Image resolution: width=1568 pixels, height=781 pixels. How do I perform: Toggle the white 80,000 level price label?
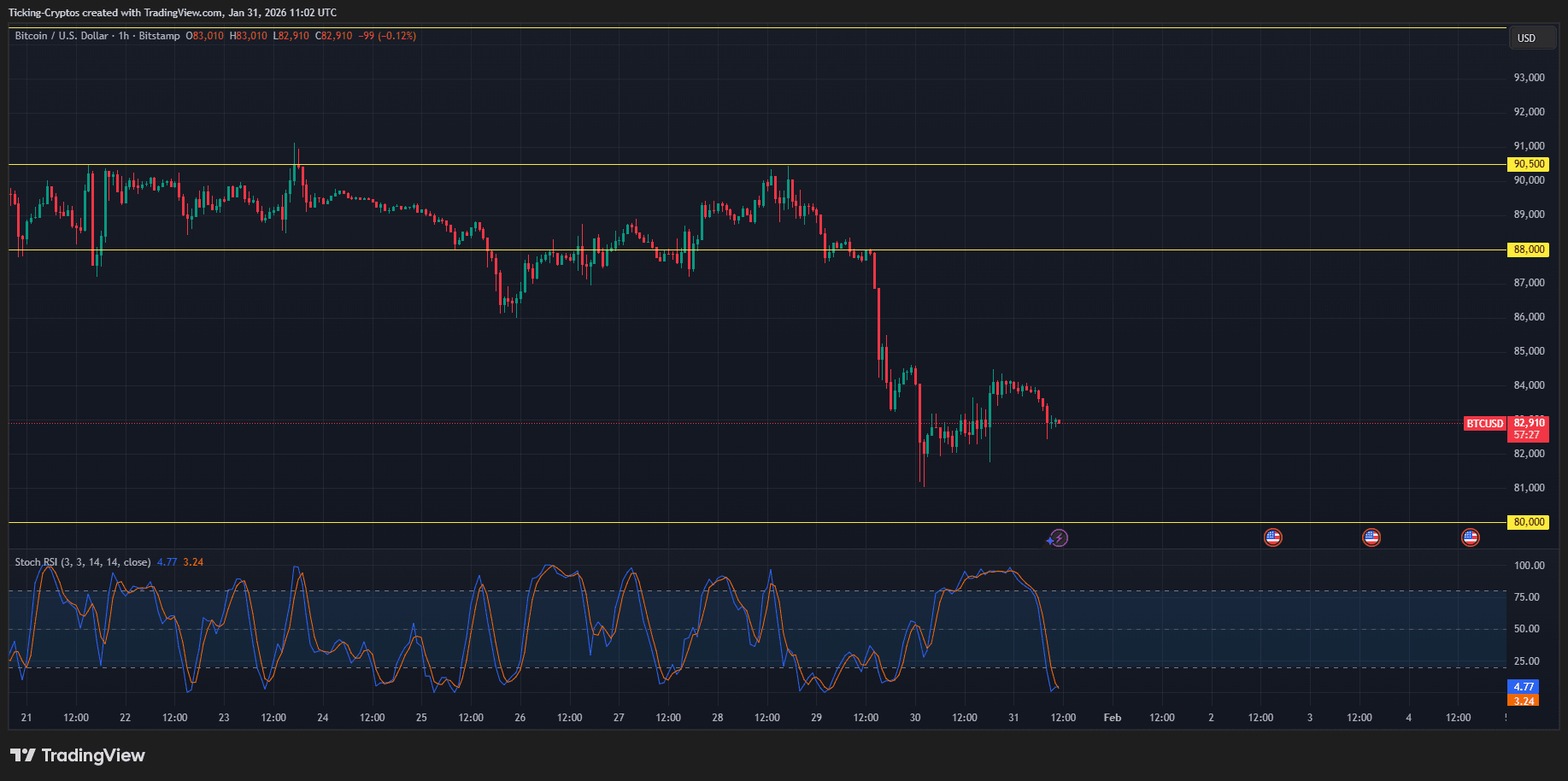[x=1529, y=521]
